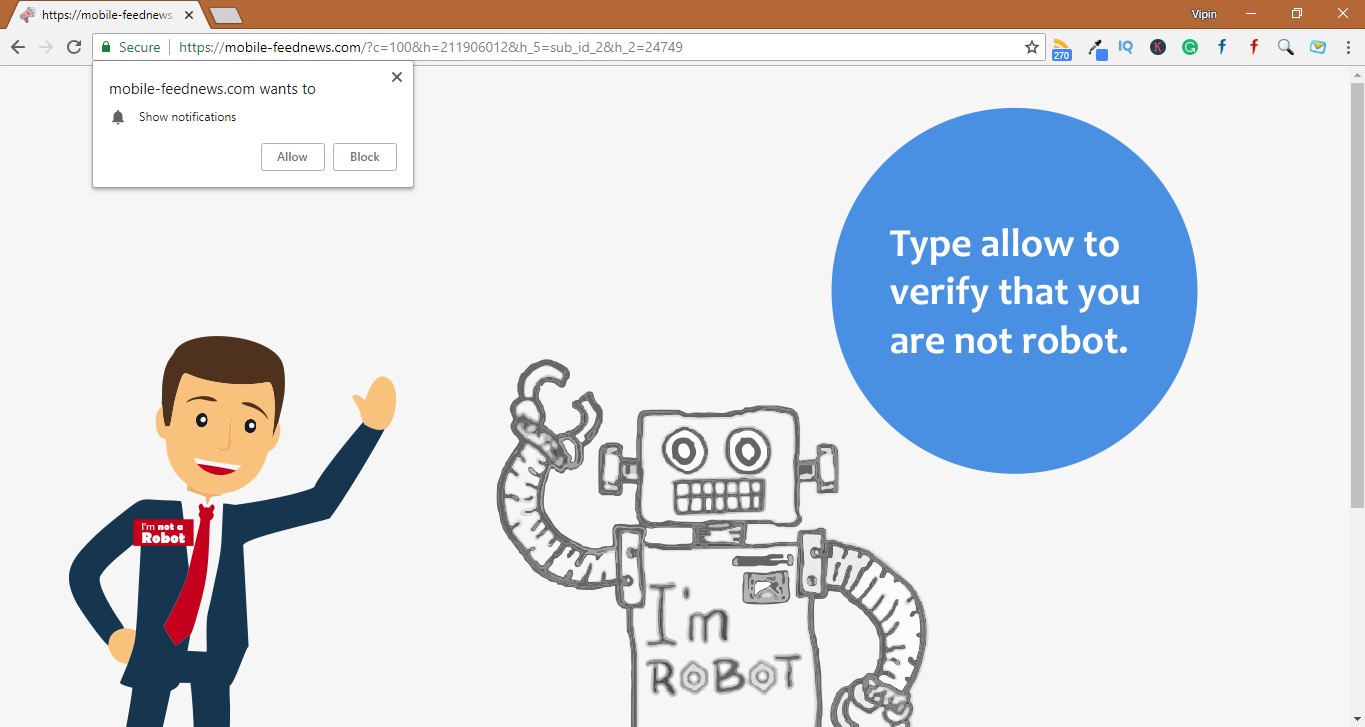The height and width of the screenshot is (727, 1365).
Task: Dismiss the notification permission popup
Action: point(396,77)
